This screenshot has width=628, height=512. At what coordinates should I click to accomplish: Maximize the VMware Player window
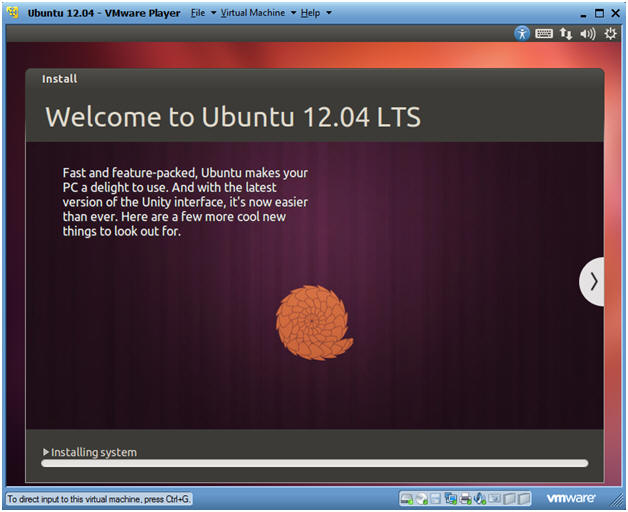[x=599, y=13]
